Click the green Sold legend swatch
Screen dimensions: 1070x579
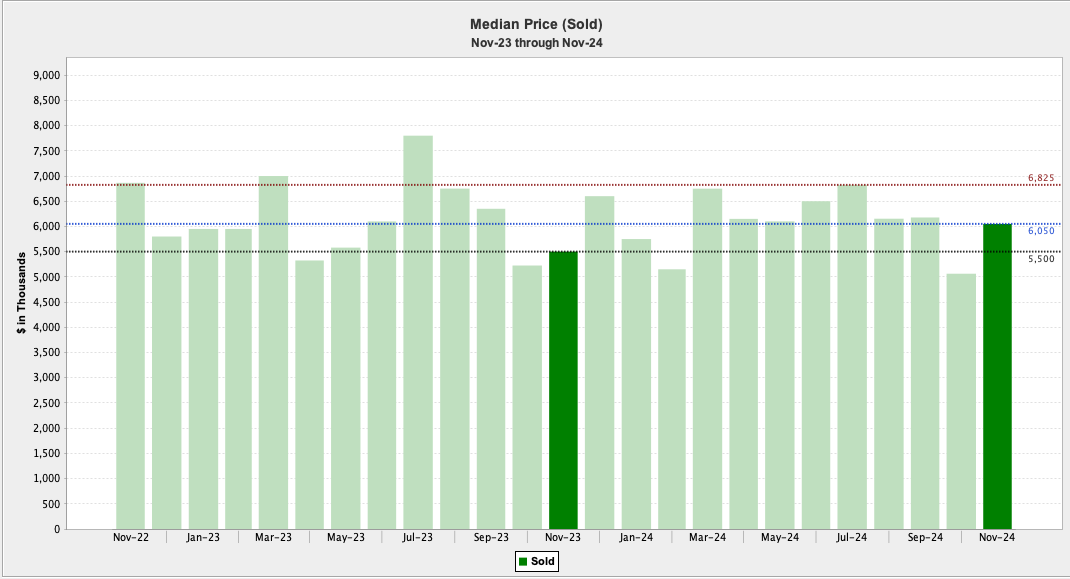(x=523, y=562)
